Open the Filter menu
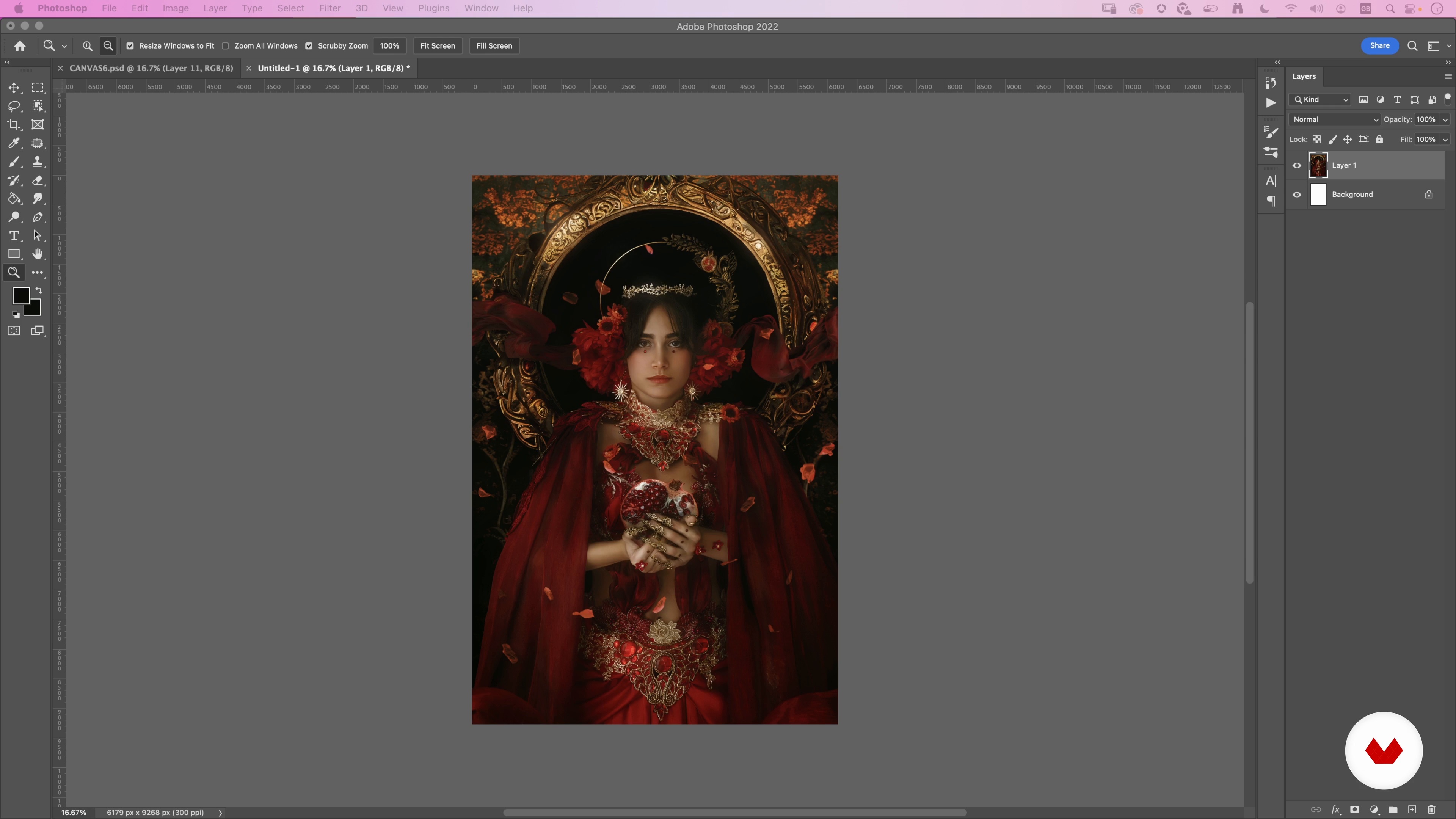1456x819 pixels. coord(329,8)
